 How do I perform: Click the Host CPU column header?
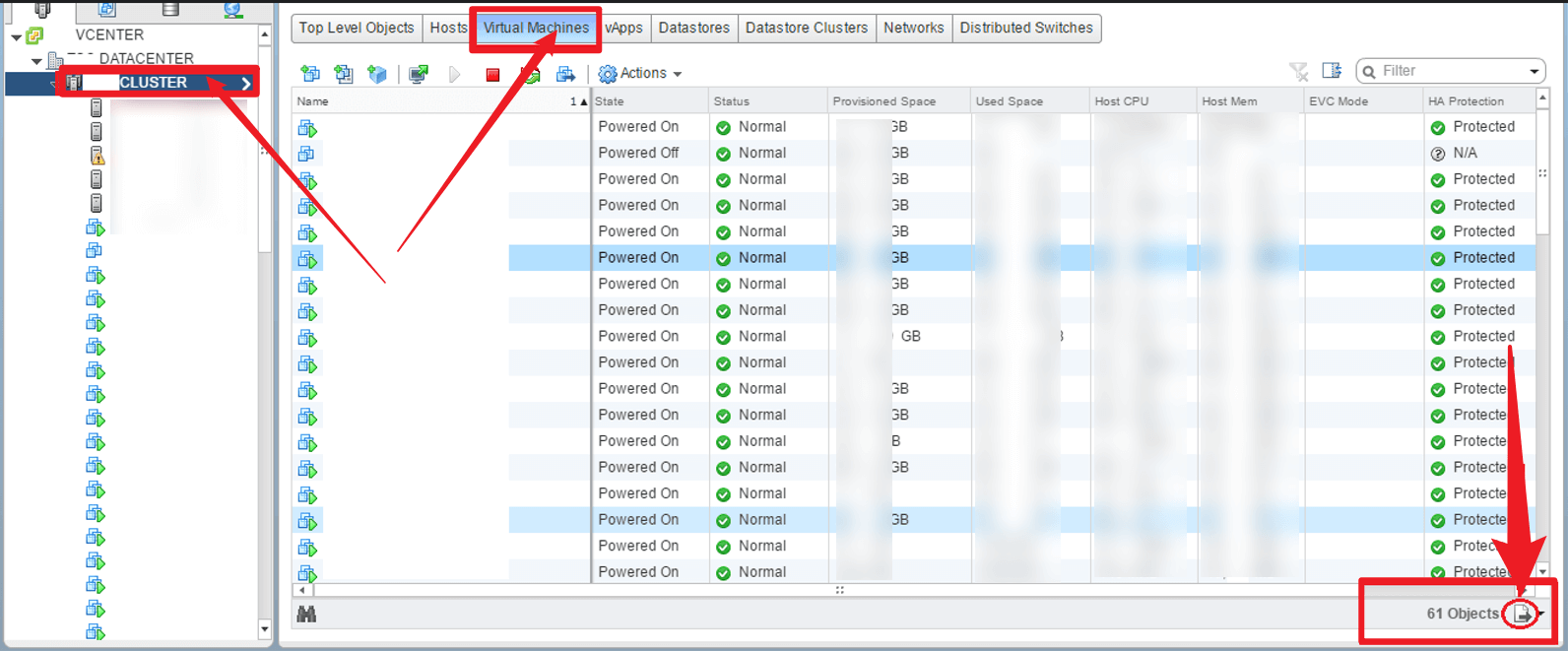tap(1143, 101)
